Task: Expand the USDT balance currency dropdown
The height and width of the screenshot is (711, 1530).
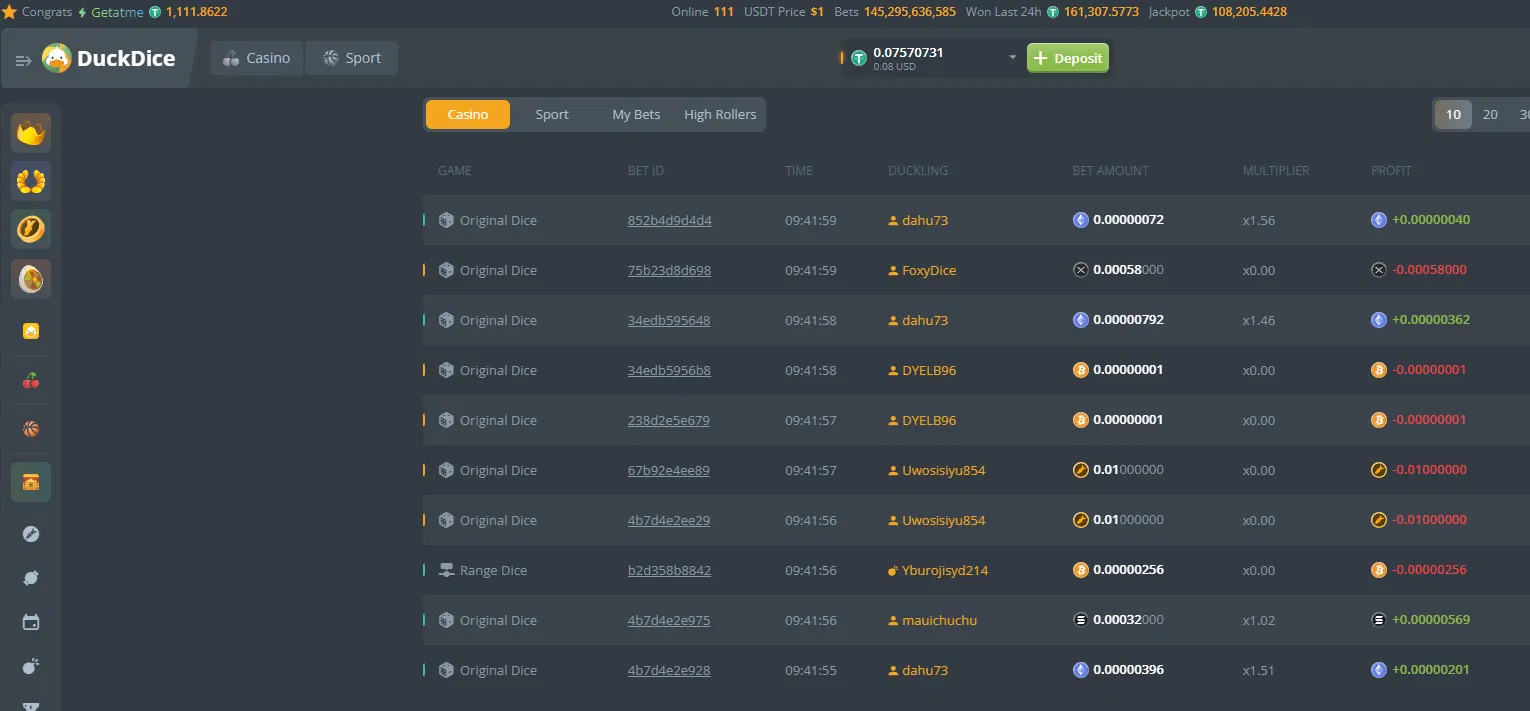Action: [1012, 58]
